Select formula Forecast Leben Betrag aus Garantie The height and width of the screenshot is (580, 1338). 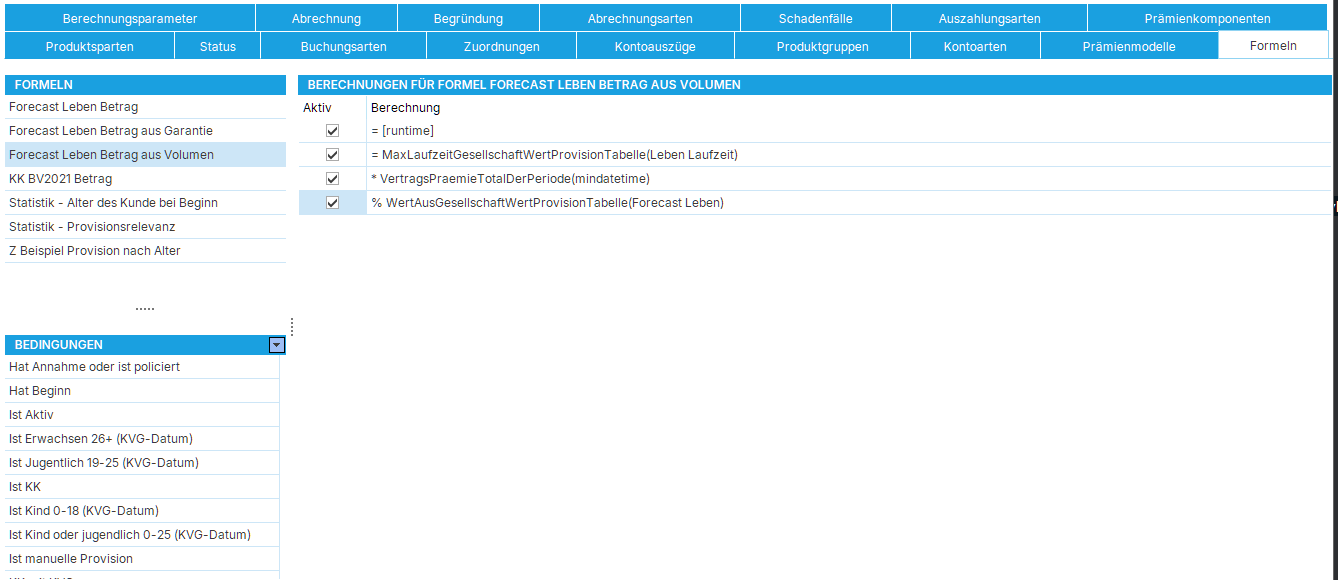pos(111,131)
